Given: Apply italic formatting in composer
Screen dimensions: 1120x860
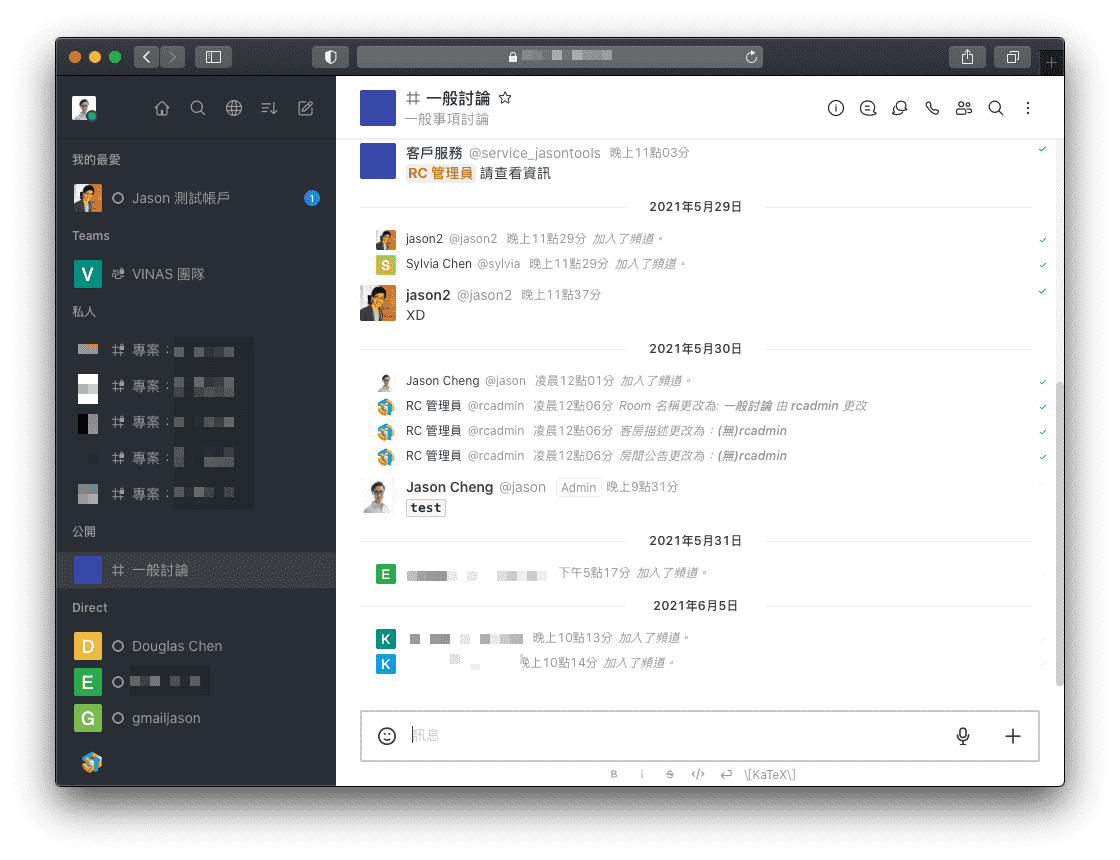Looking at the screenshot, I should point(641,774).
